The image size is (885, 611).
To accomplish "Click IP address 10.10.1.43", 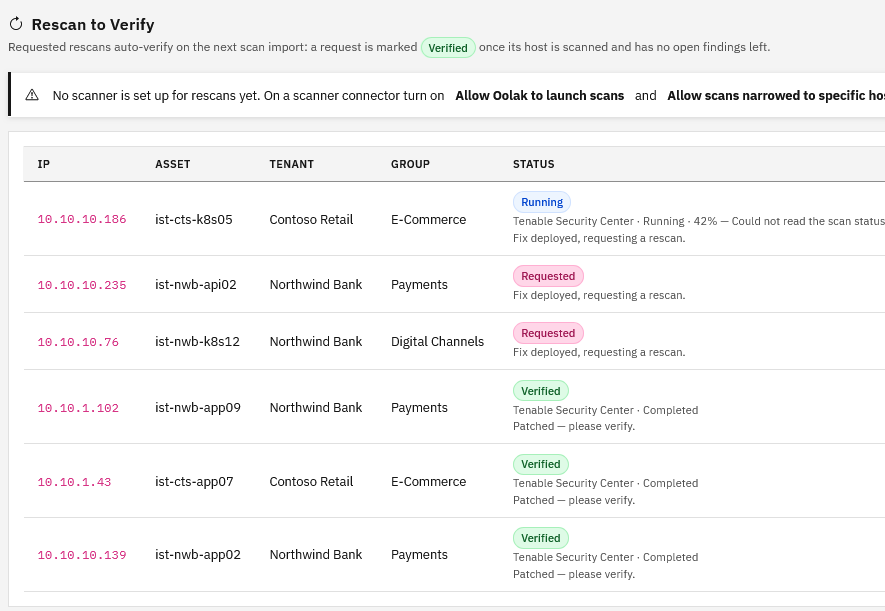I will click(75, 482).
